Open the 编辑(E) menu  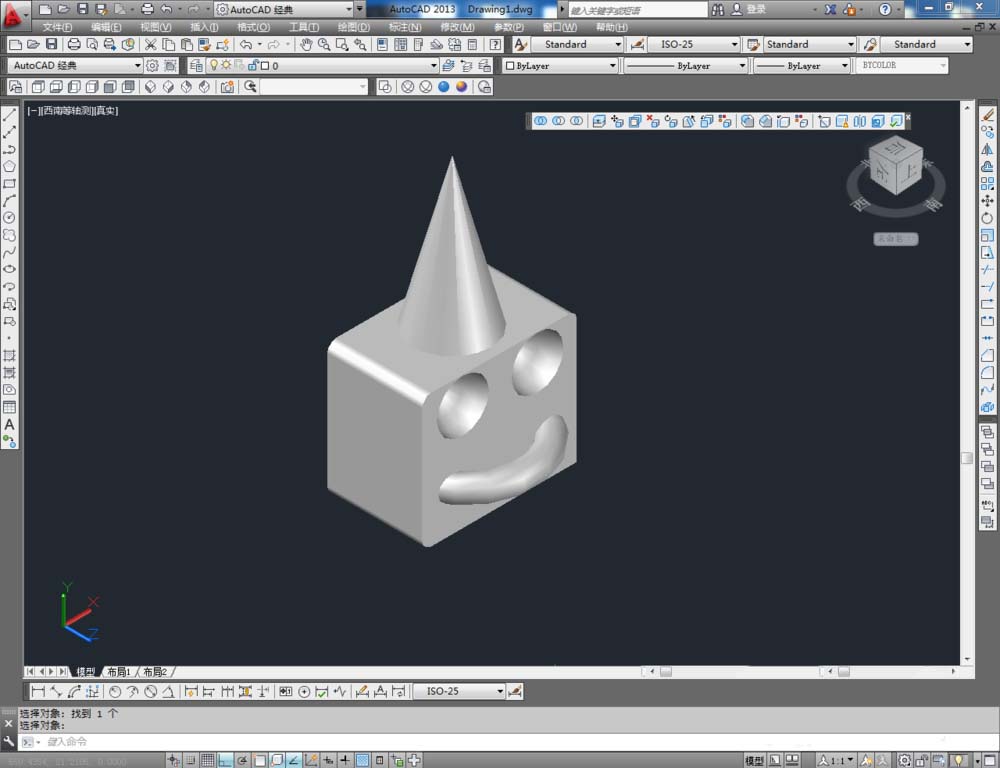(106, 27)
